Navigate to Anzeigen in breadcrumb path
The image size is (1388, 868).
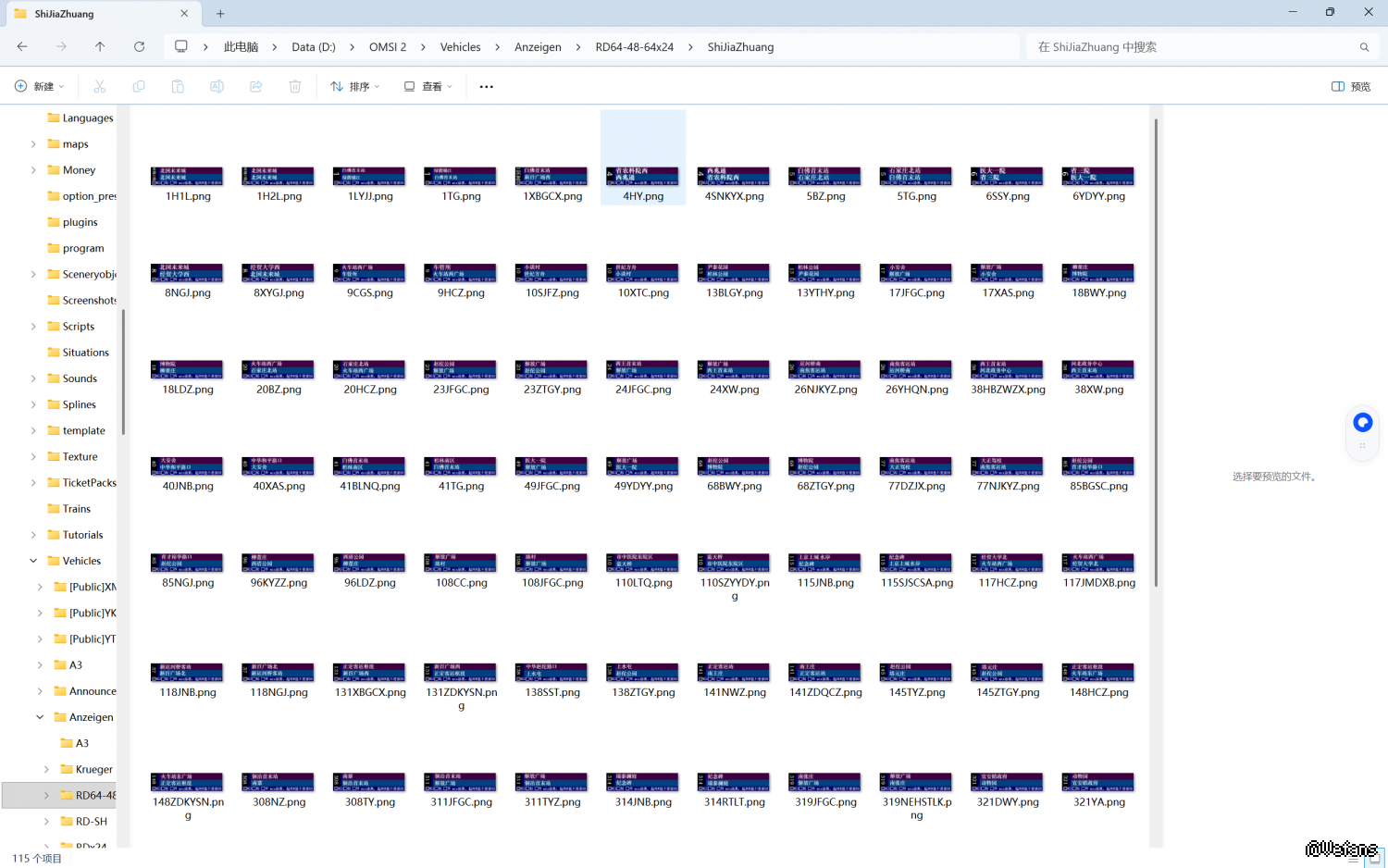coord(538,46)
